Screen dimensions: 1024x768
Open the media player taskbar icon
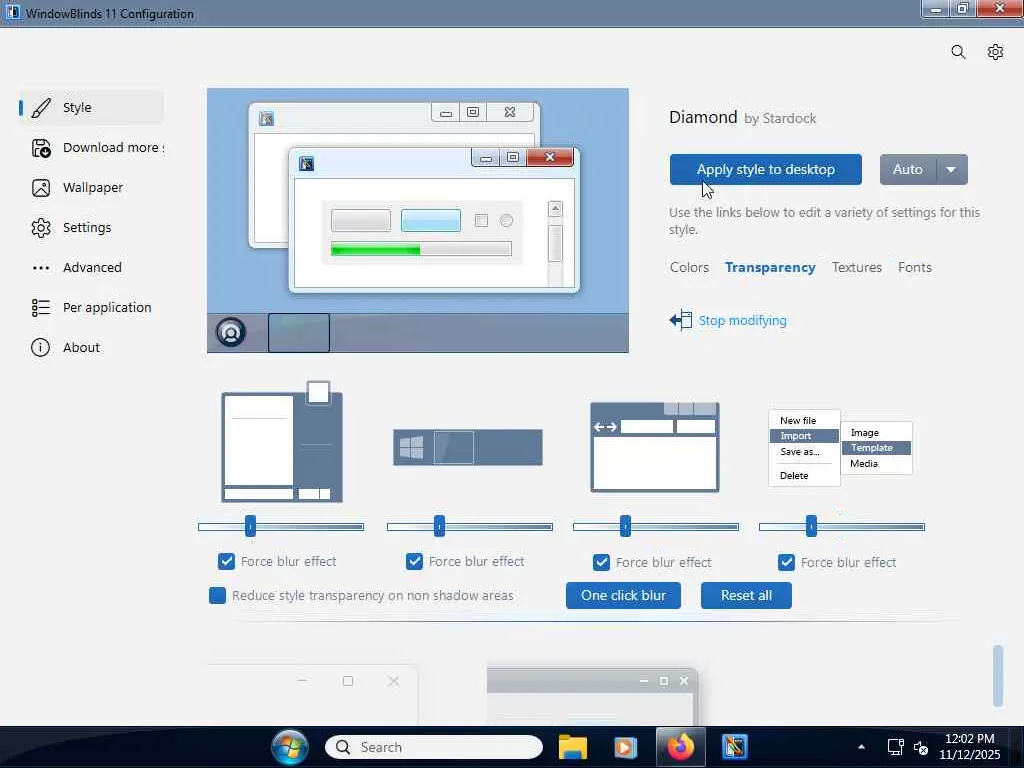point(625,747)
